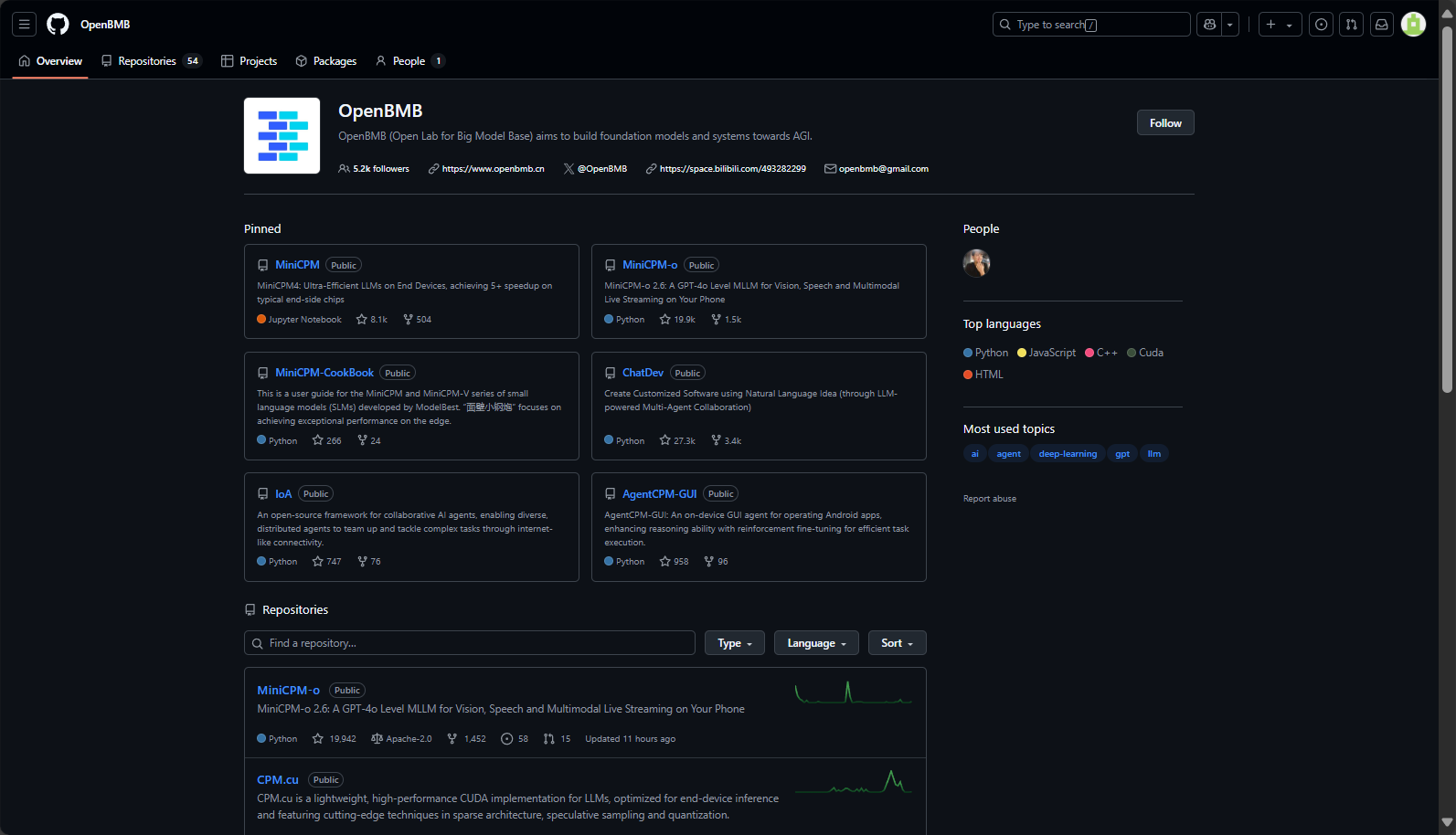View MiniCPM 8.1k stargazers
The width and height of the screenshot is (1456, 835).
coord(372,320)
